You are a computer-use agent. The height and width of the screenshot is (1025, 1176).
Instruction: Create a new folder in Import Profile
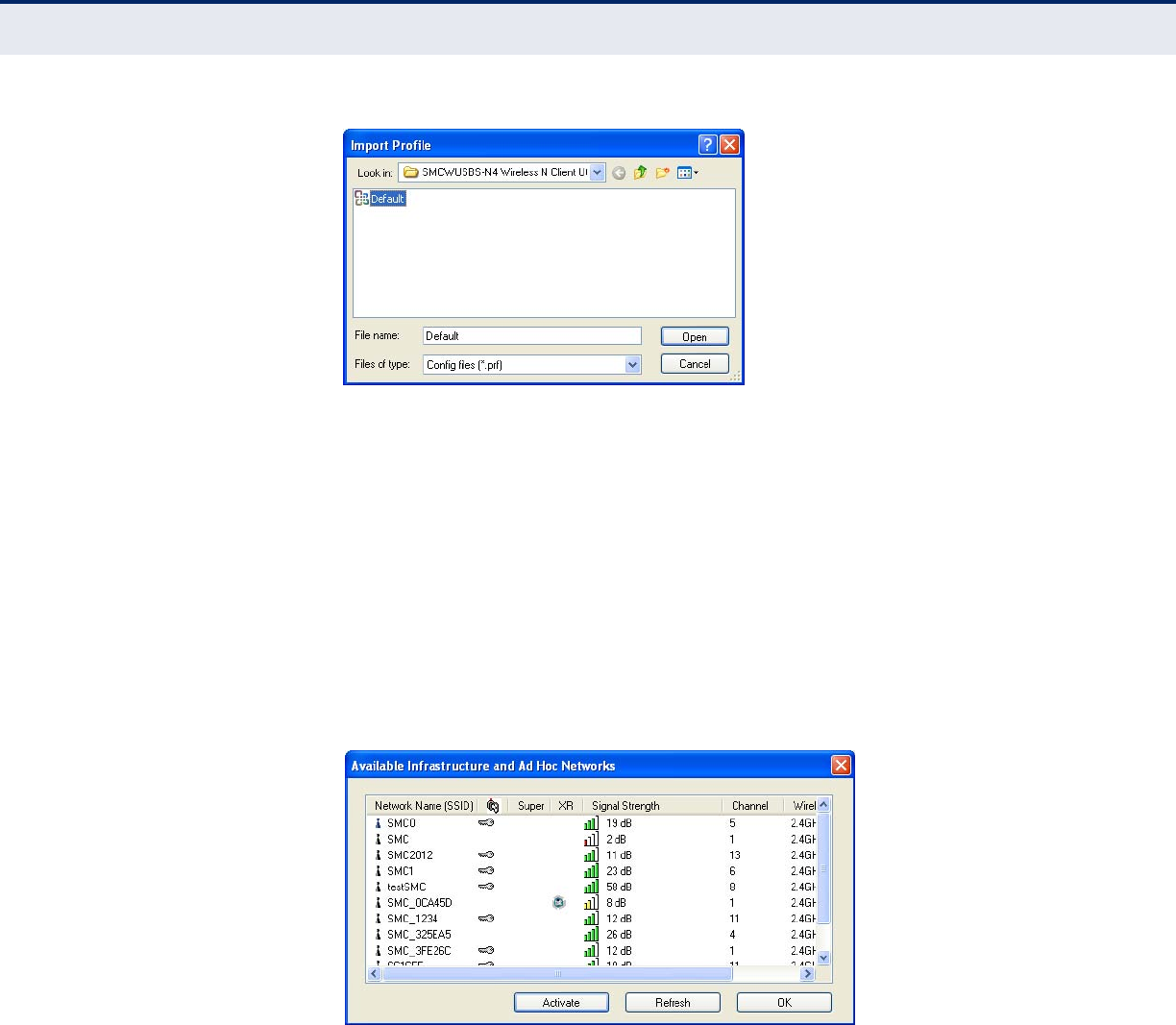662,173
